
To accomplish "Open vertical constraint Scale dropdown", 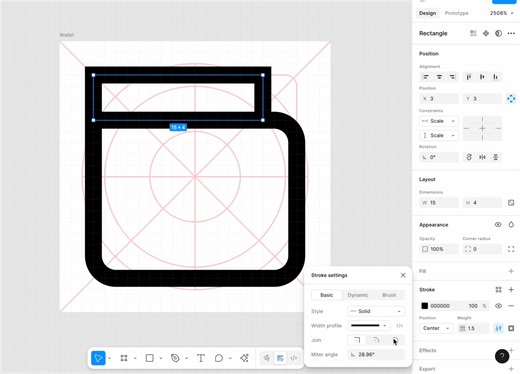I will click(x=439, y=135).
